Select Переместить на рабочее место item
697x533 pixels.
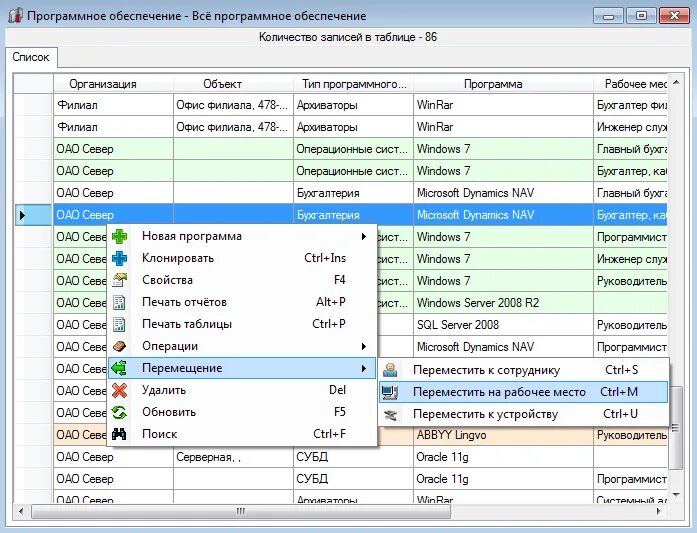(x=524, y=392)
